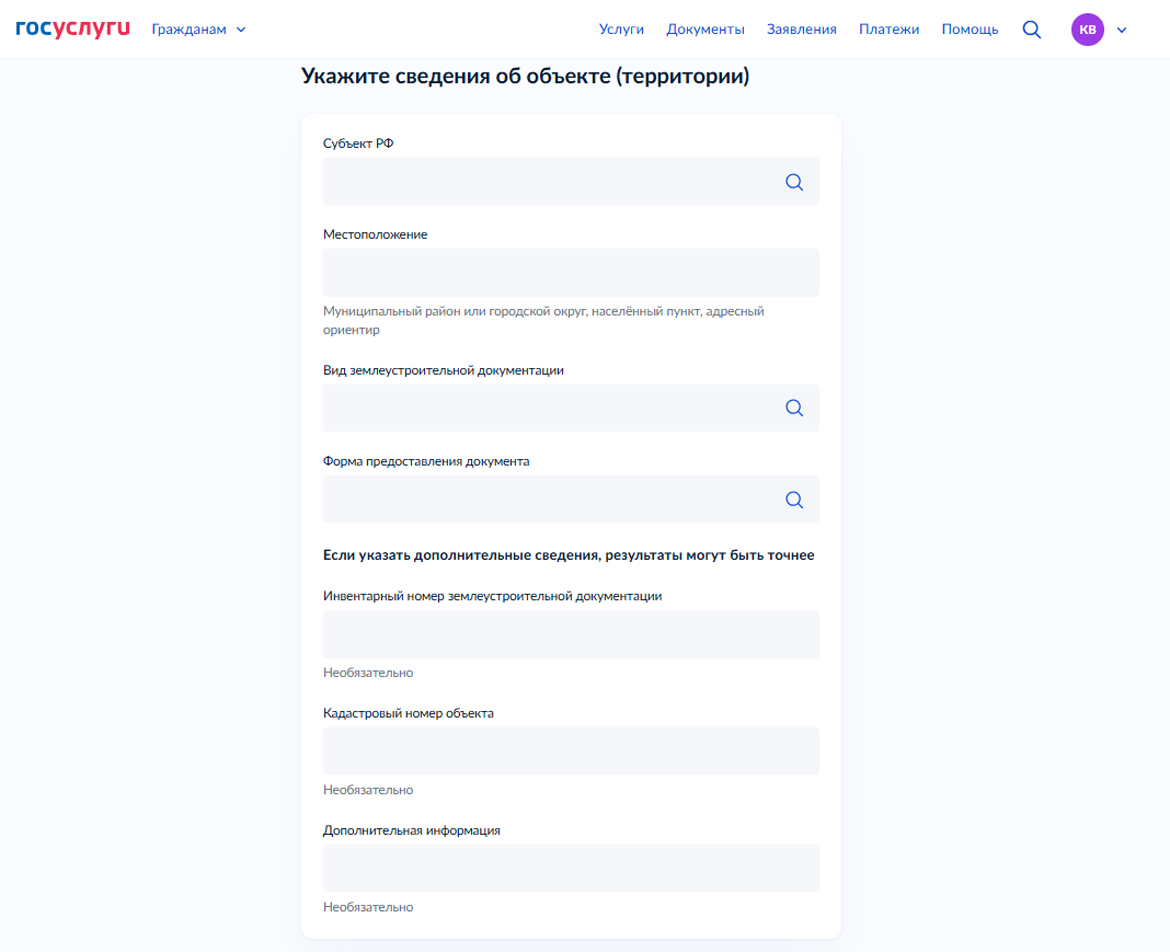Image resolution: width=1170 pixels, height=952 pixels.
Task: Click text 'Если указать дополнительные сведения, результаты могут быть точнее'
Action: [569, 555]
